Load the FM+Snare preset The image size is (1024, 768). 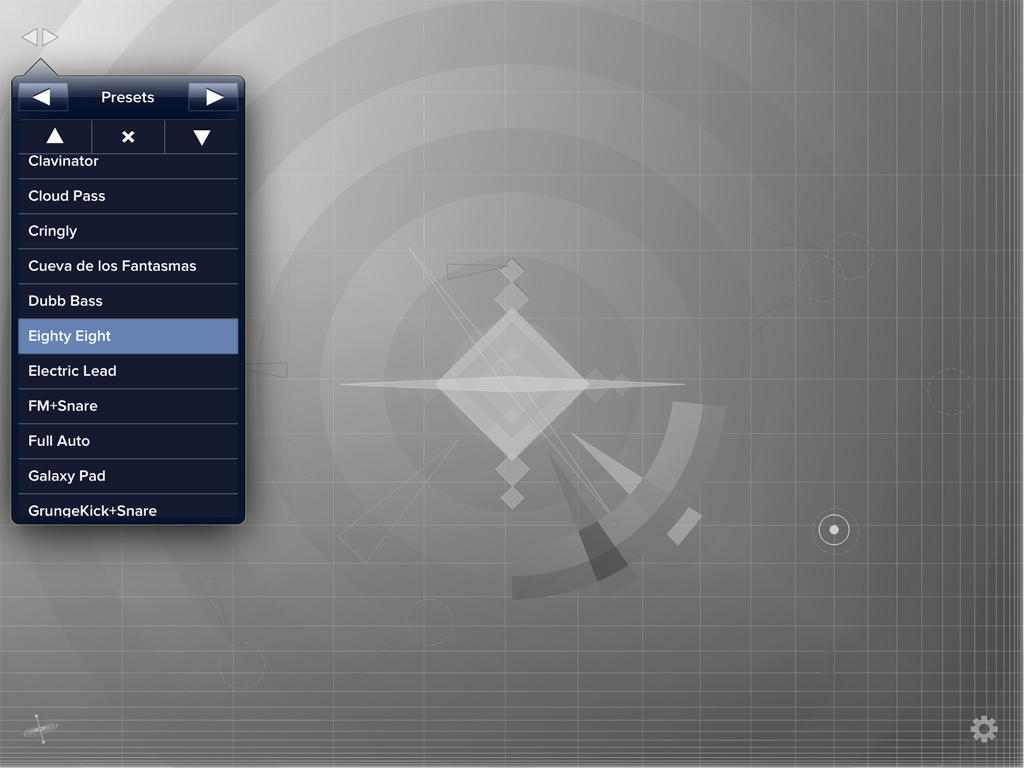[128, 406]
